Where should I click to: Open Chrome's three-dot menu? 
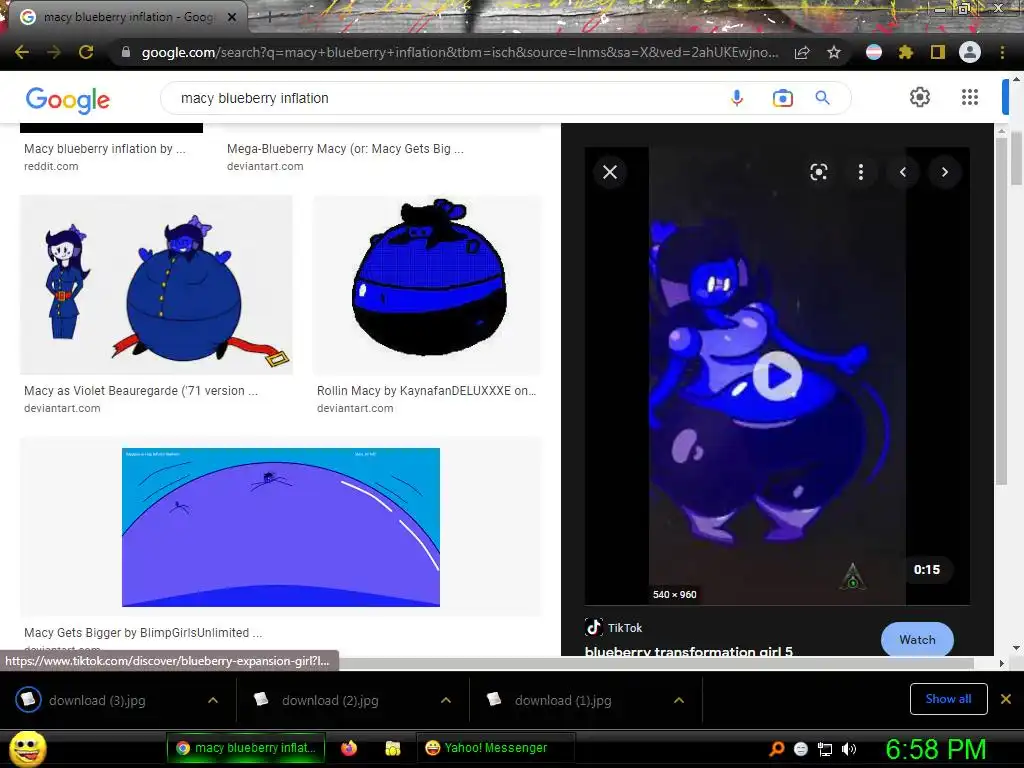(x=1002, y=52)
